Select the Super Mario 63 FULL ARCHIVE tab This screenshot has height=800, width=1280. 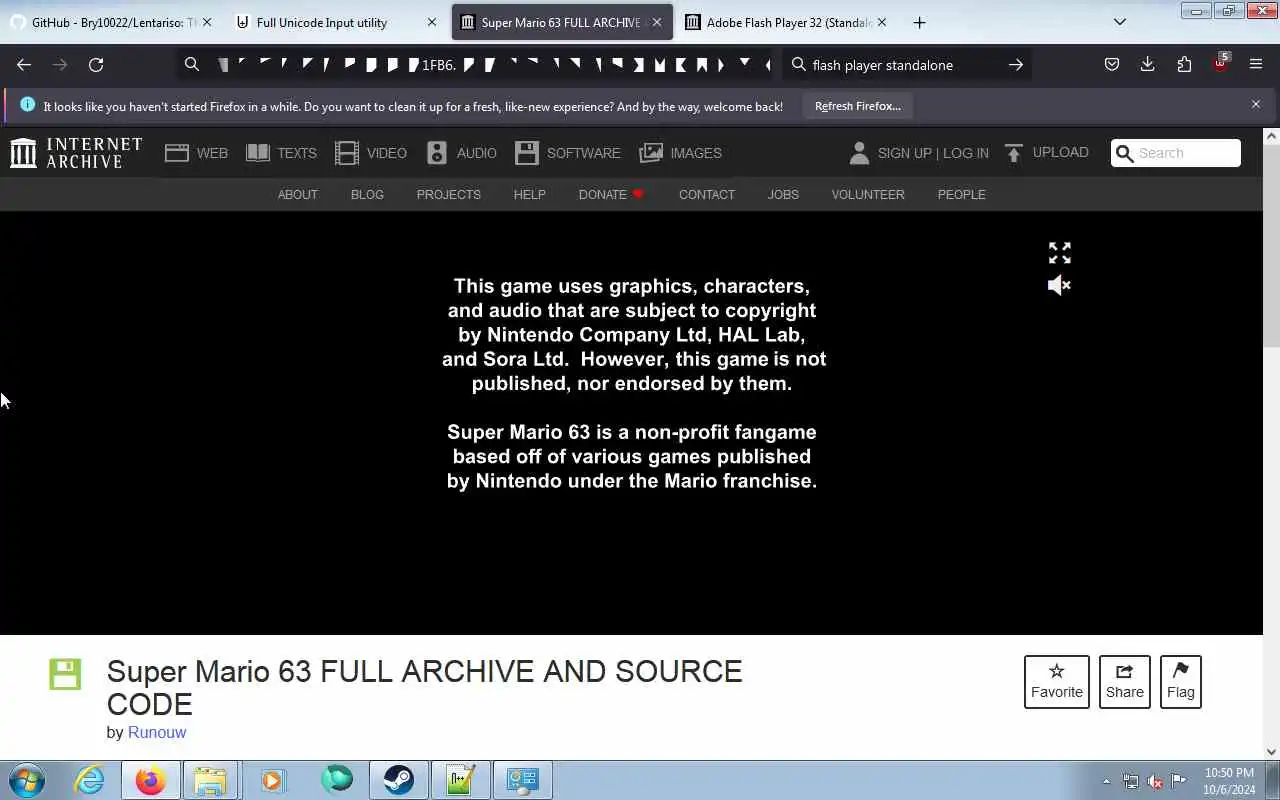pyautogui.click(x=561, y=22)
